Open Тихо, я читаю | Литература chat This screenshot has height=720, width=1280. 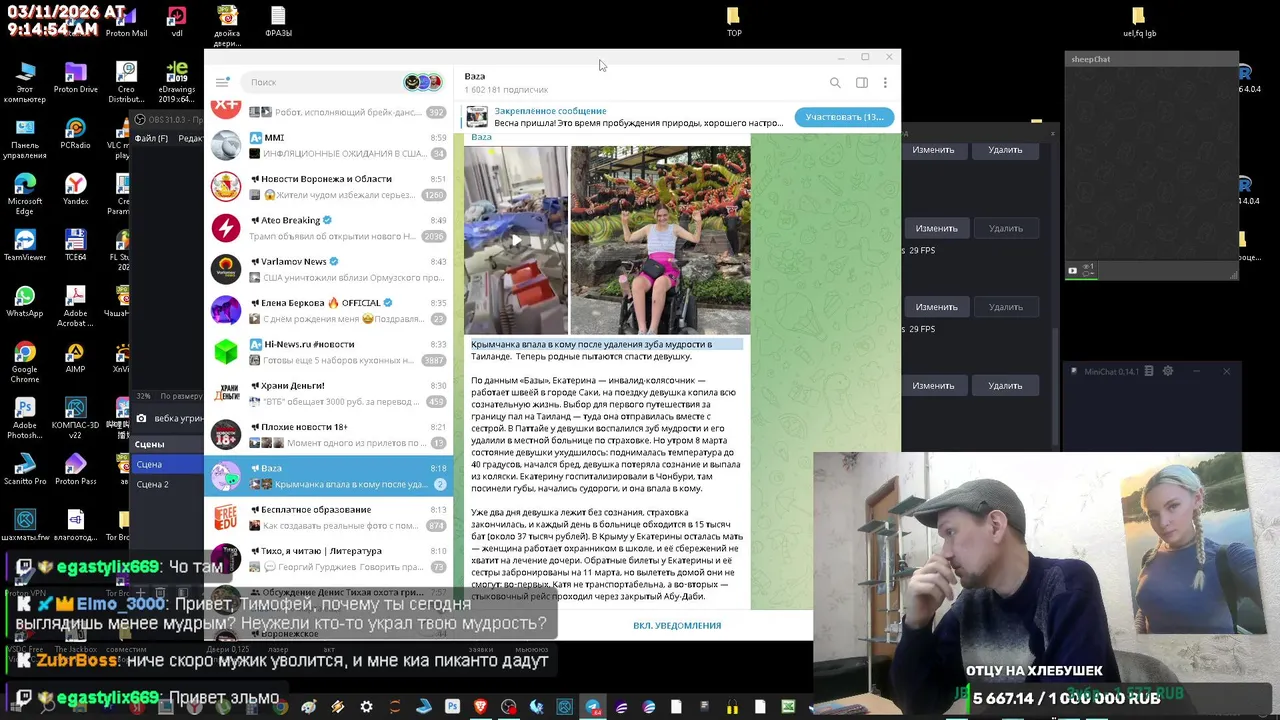click(x=329, y=558)
